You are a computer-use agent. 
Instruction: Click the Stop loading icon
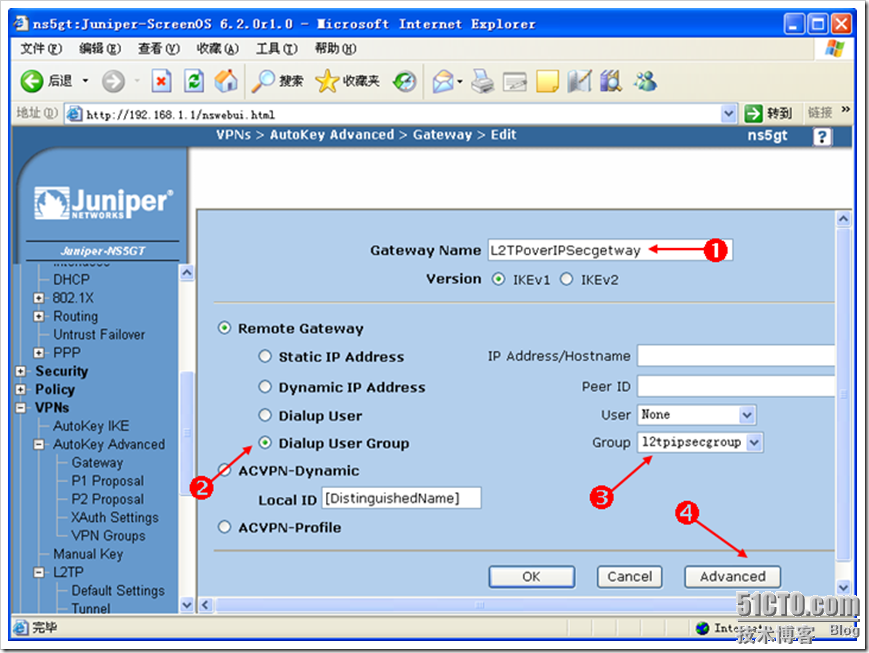pyautogui.click(x=161, y=81)
